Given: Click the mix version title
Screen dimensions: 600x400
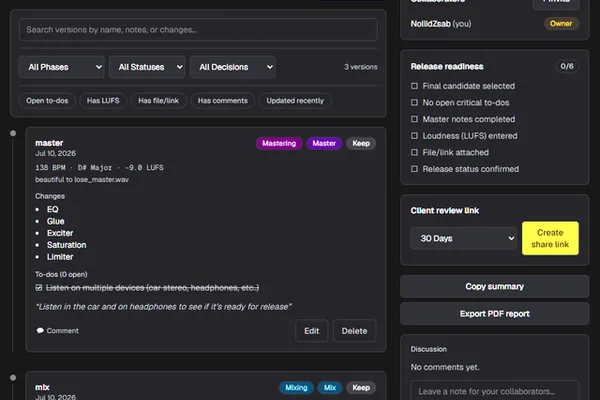Looking at the screenshot, I should 42,387.
